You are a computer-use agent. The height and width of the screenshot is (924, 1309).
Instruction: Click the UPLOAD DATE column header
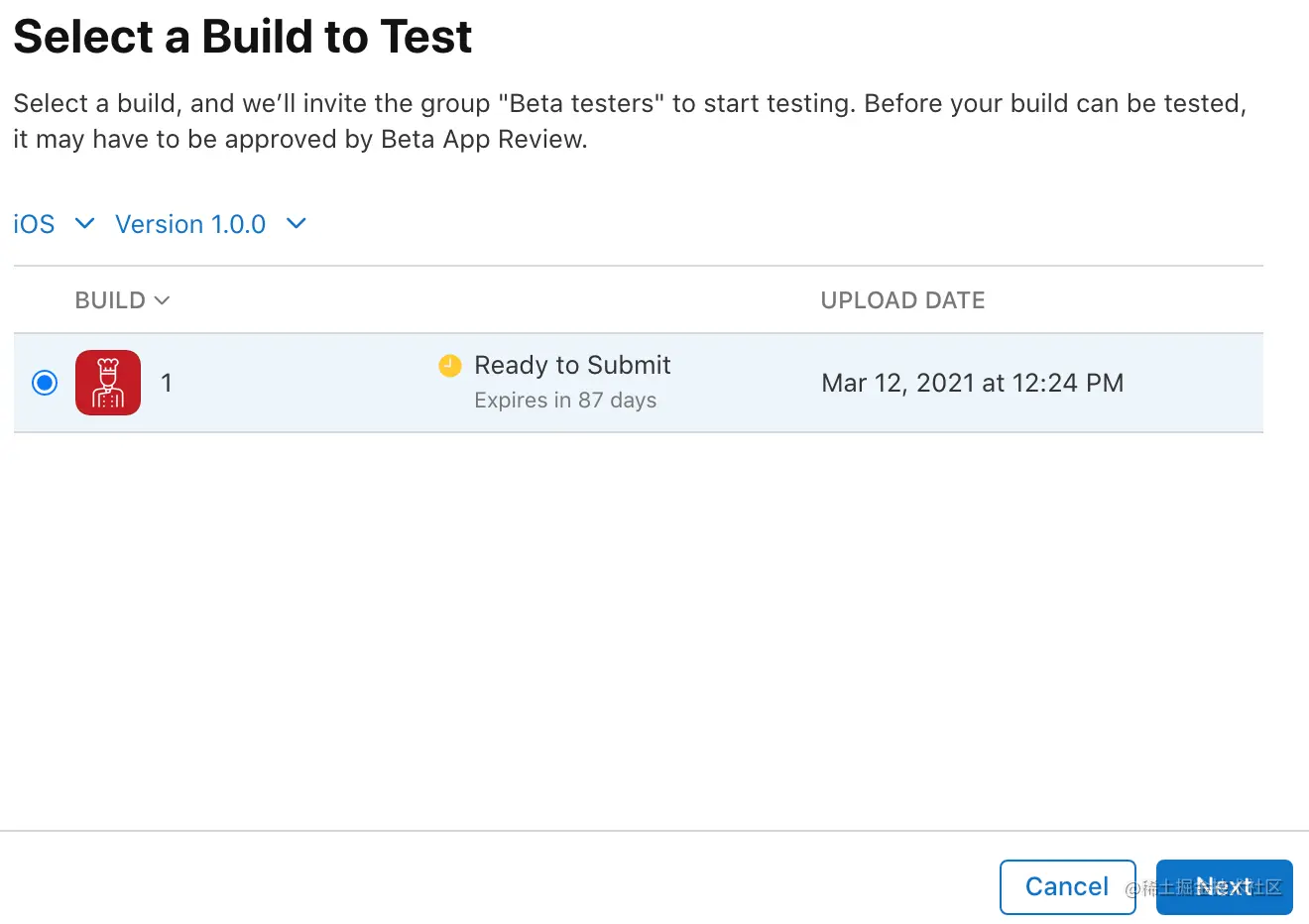902,300
